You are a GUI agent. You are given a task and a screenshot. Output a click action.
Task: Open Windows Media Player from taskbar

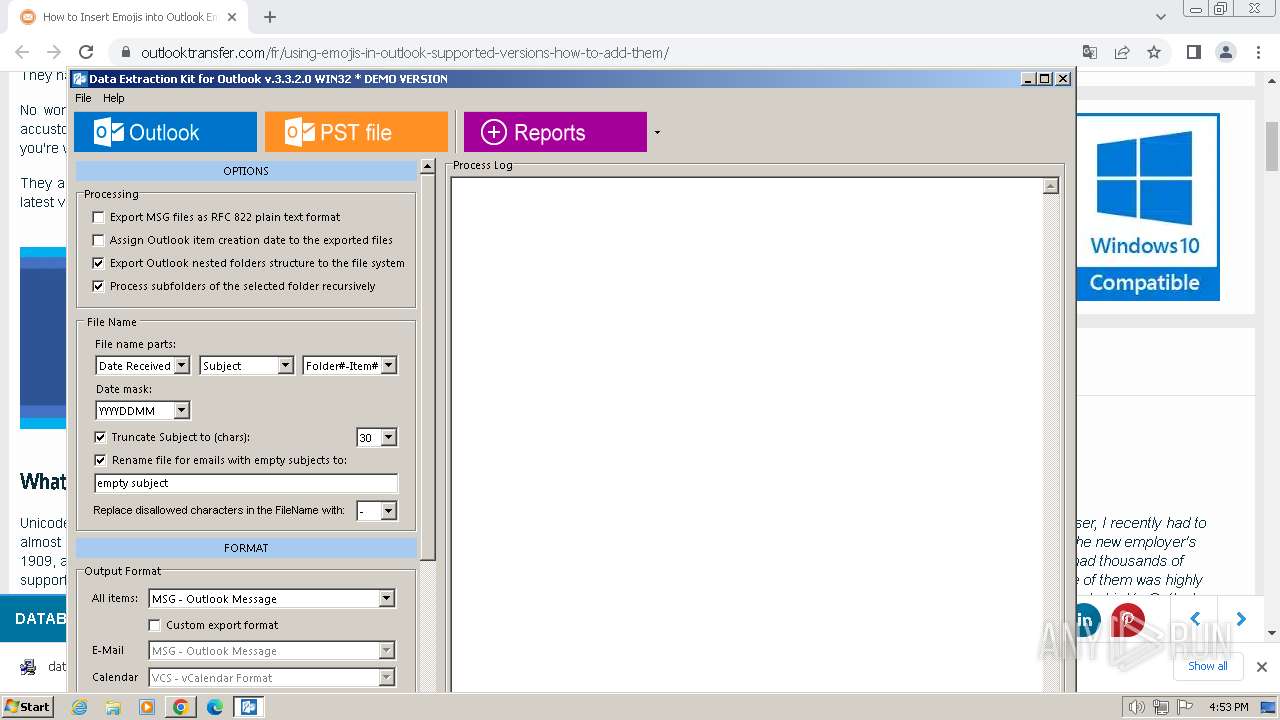click(147, 707)
